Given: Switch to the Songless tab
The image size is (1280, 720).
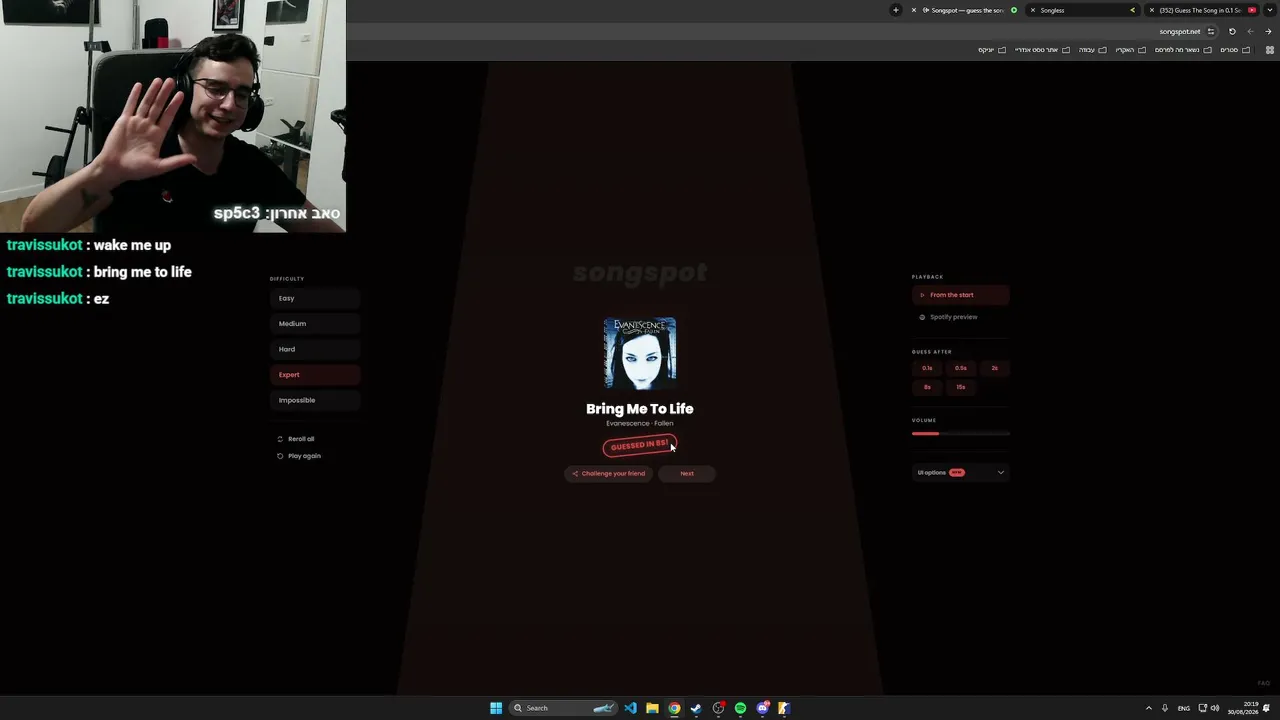Looking at the screenshot, I should click(x=1084, y=10).
